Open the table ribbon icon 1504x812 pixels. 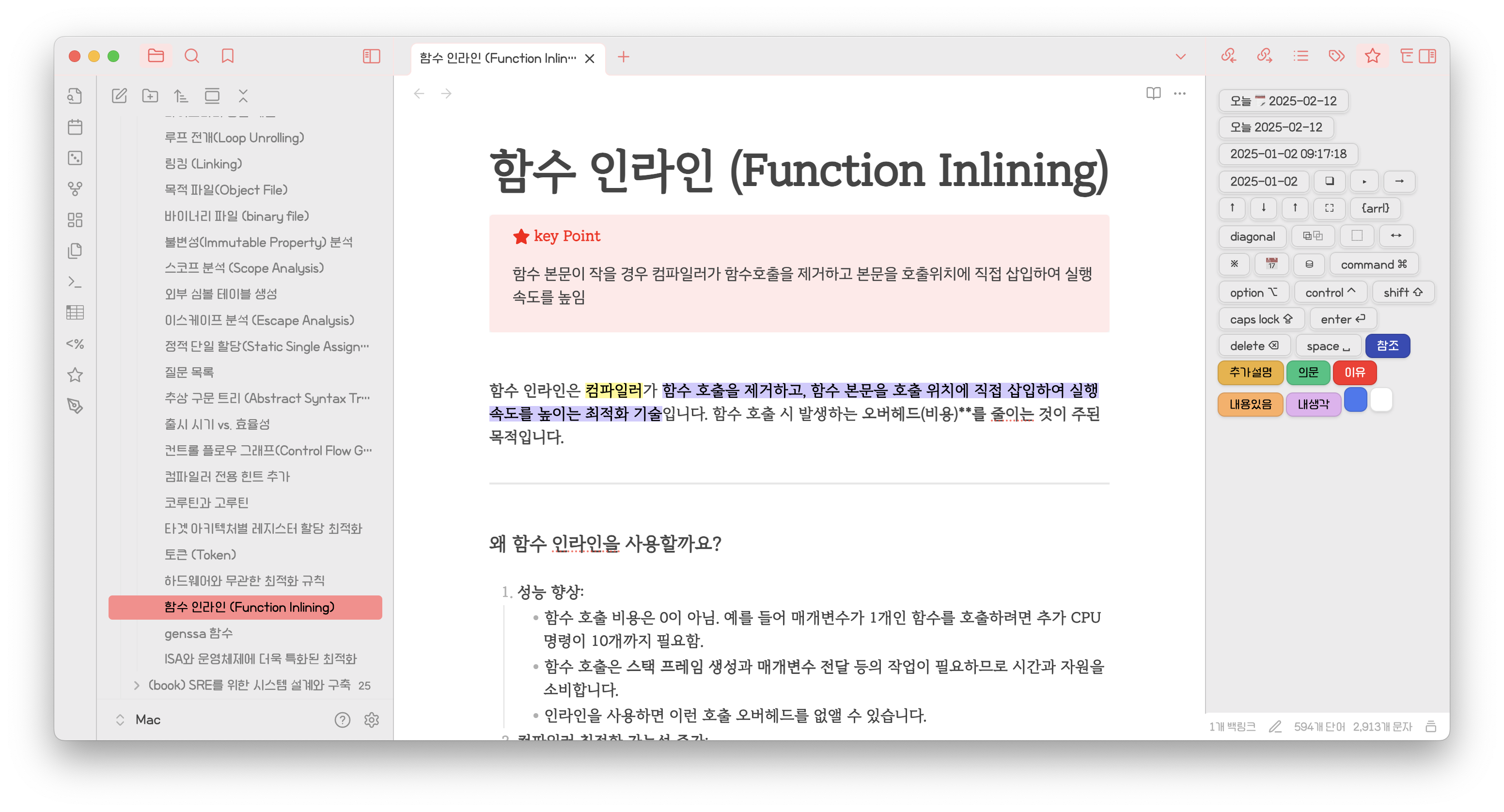(x=75, y=313)
